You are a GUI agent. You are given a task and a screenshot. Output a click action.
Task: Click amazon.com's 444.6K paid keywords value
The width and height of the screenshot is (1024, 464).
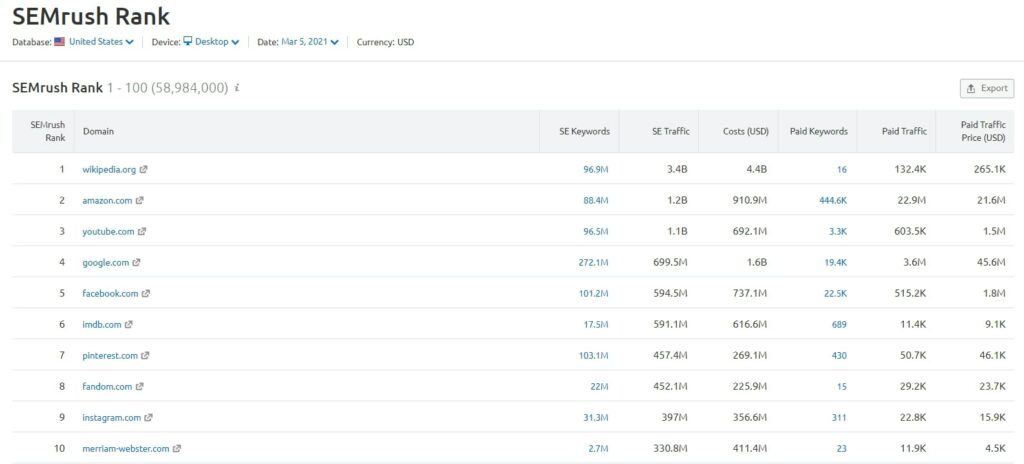[833, 201]
